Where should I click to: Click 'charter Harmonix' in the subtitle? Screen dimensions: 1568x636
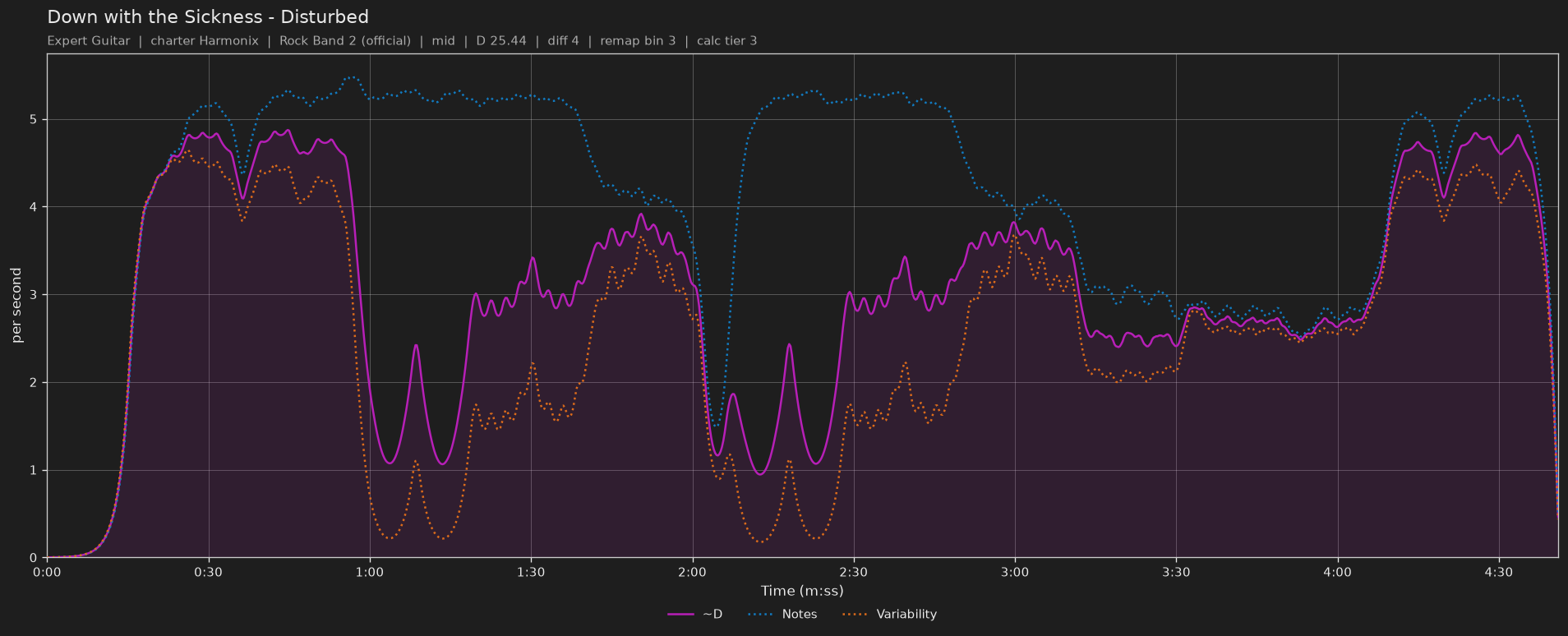pos(205,41)
